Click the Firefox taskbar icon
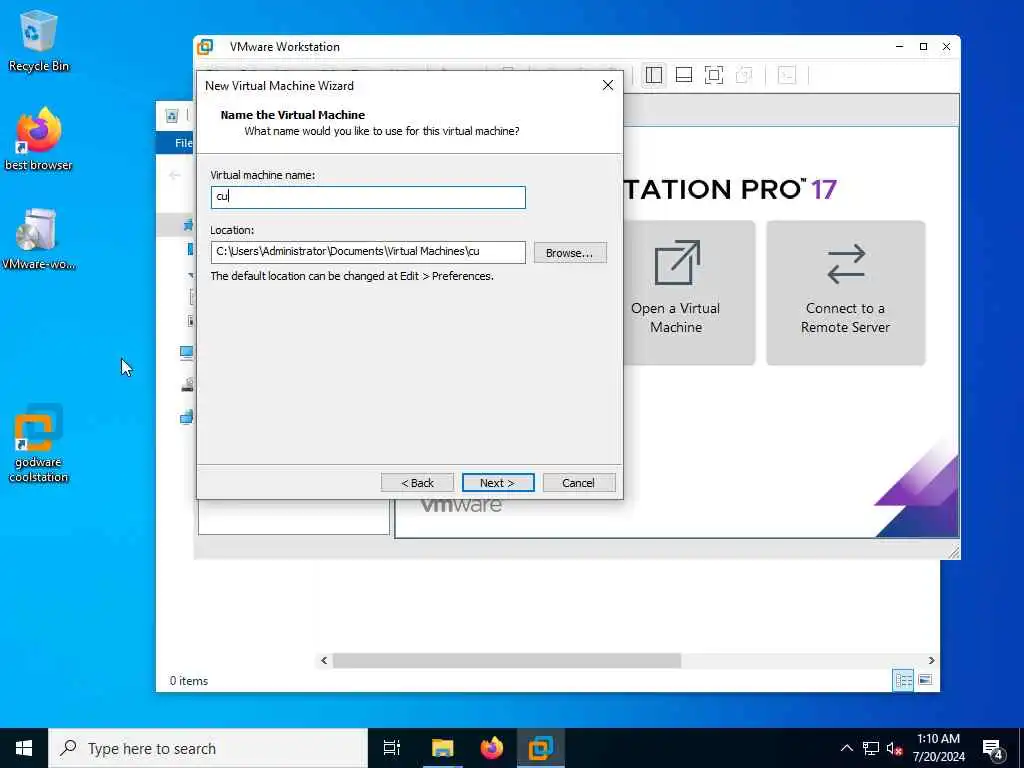This screenshot has width=1024, height=768. (492, 748)
